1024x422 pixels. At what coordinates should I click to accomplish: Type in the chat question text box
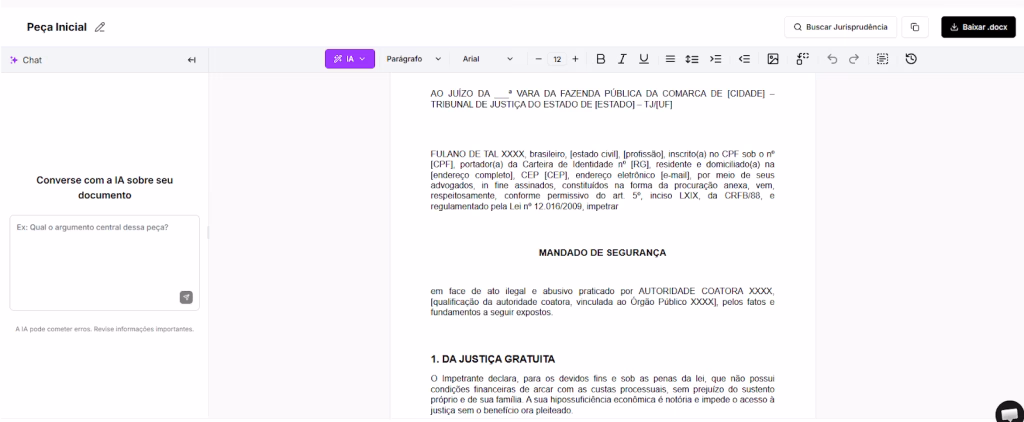coord(104,263)
